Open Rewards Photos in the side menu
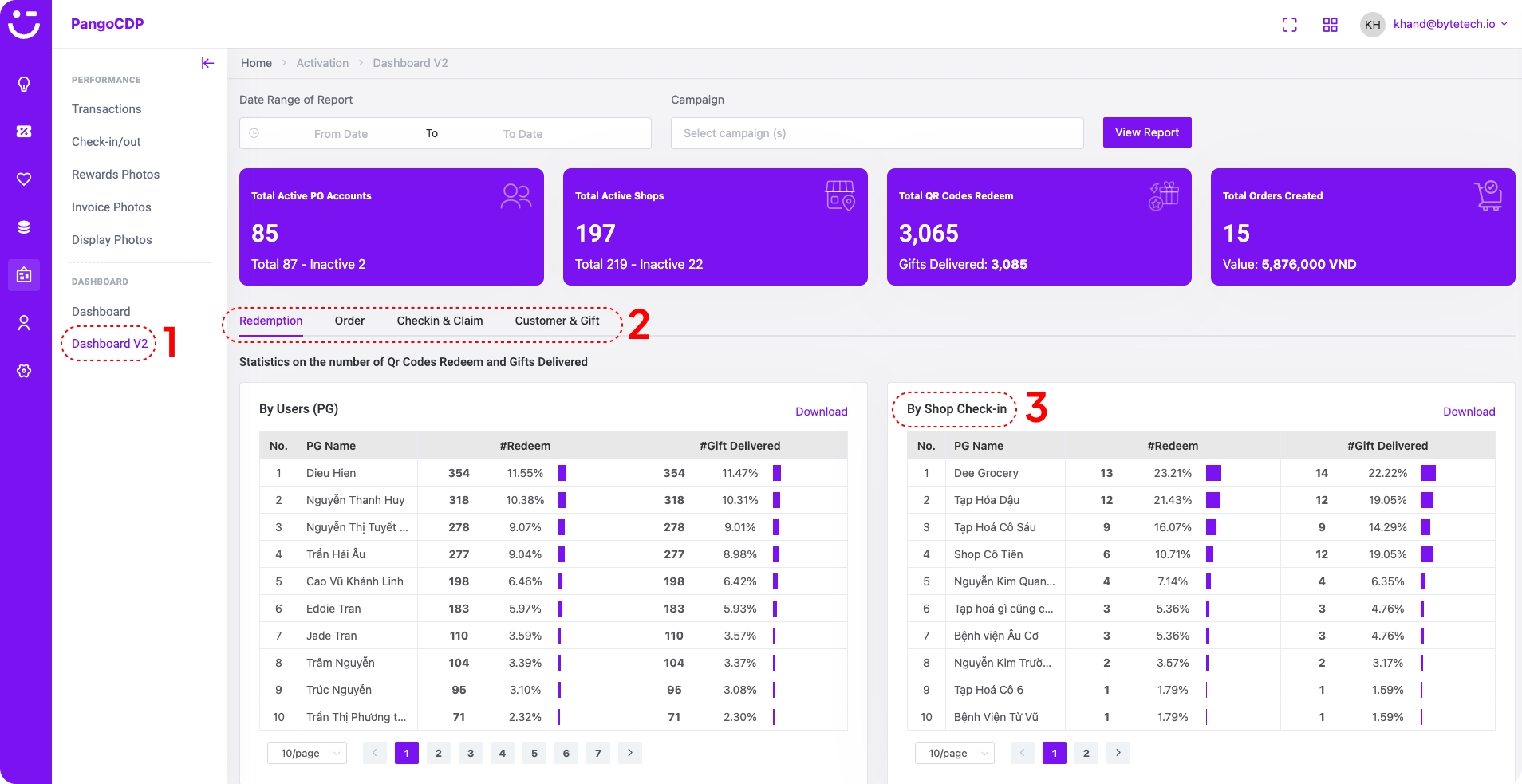 (116, 175)
